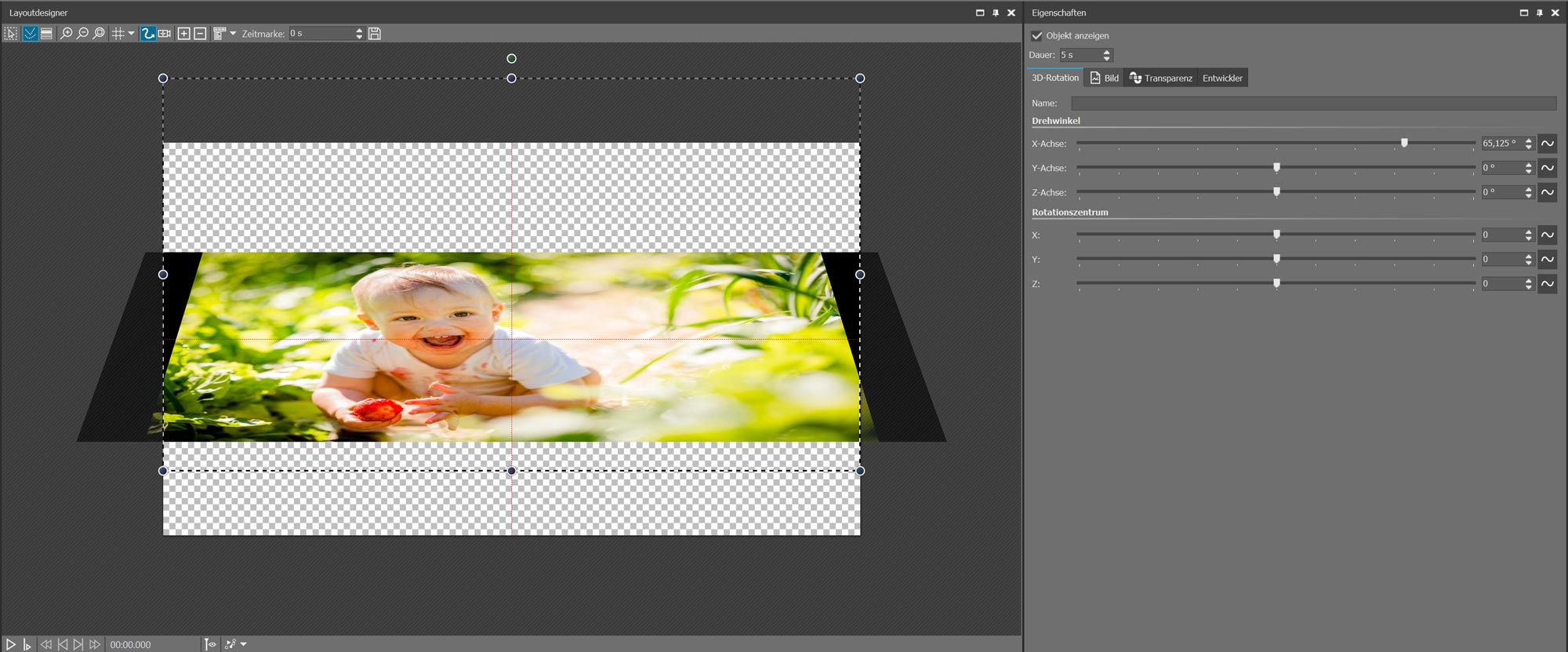This screenshot has height=652, width=1568.
Task: Click the camera pan tool icon
Action: 165,34
